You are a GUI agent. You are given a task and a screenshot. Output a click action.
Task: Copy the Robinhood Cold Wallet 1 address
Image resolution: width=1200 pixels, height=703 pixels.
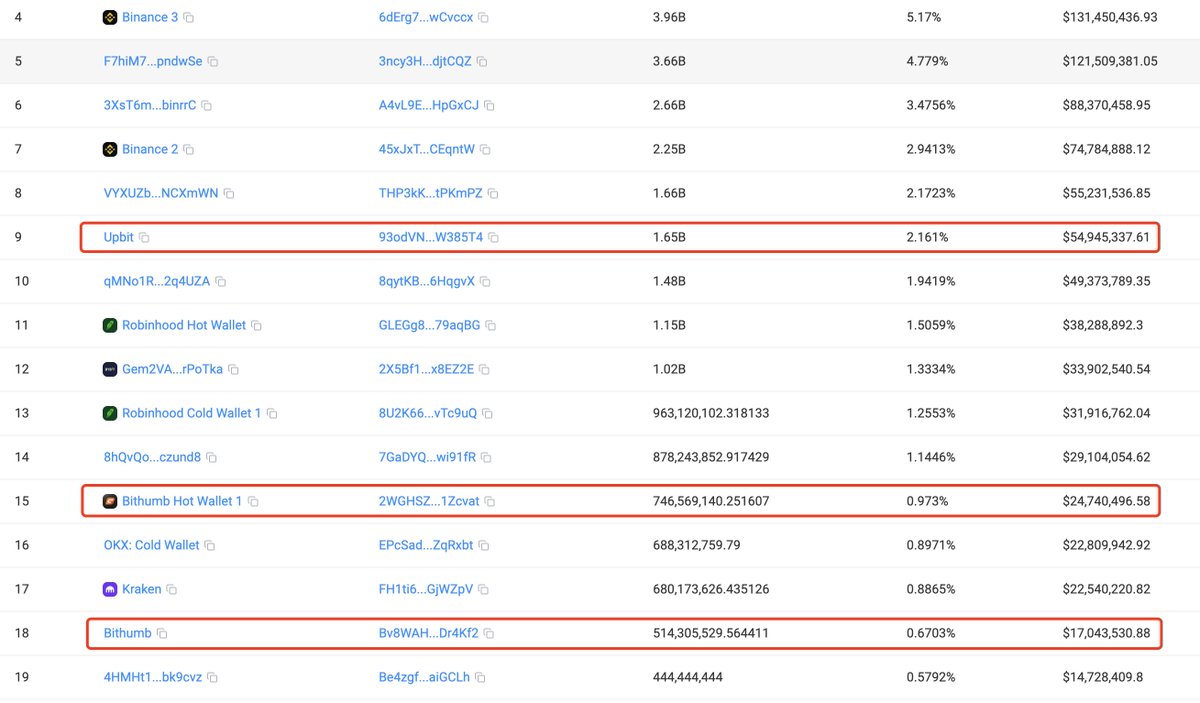[x=272, y=414]
